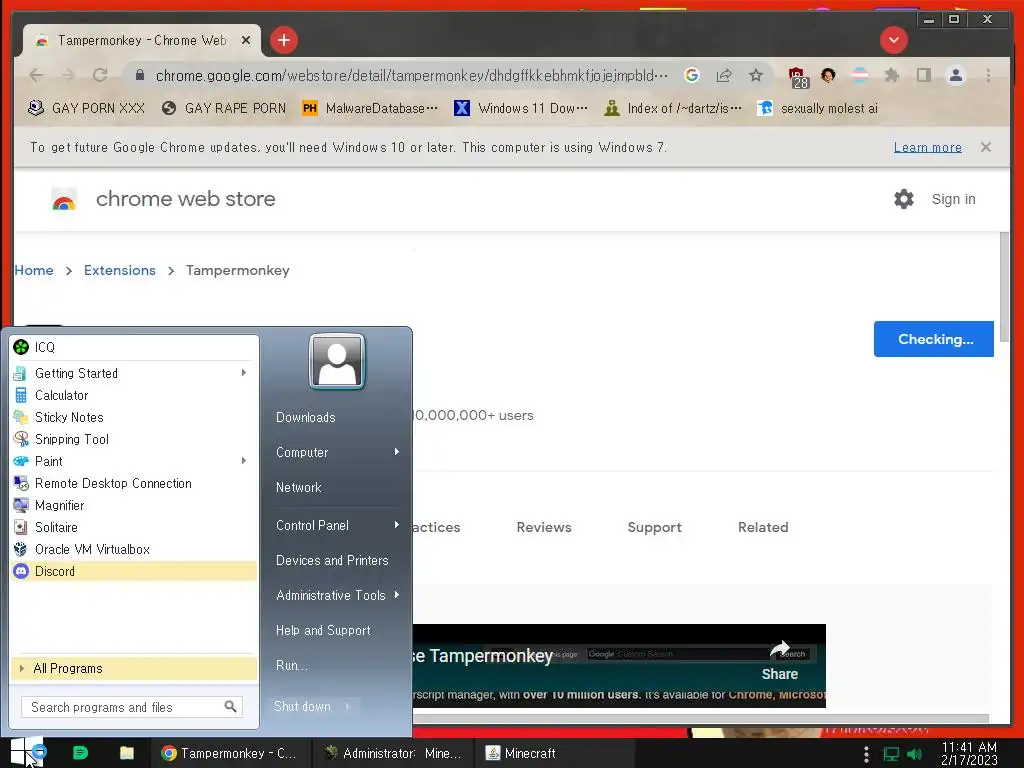Expand Administrative Tools submenu arrow
This screenshot has height=768, width=1024.
click(x=396, y=594)
